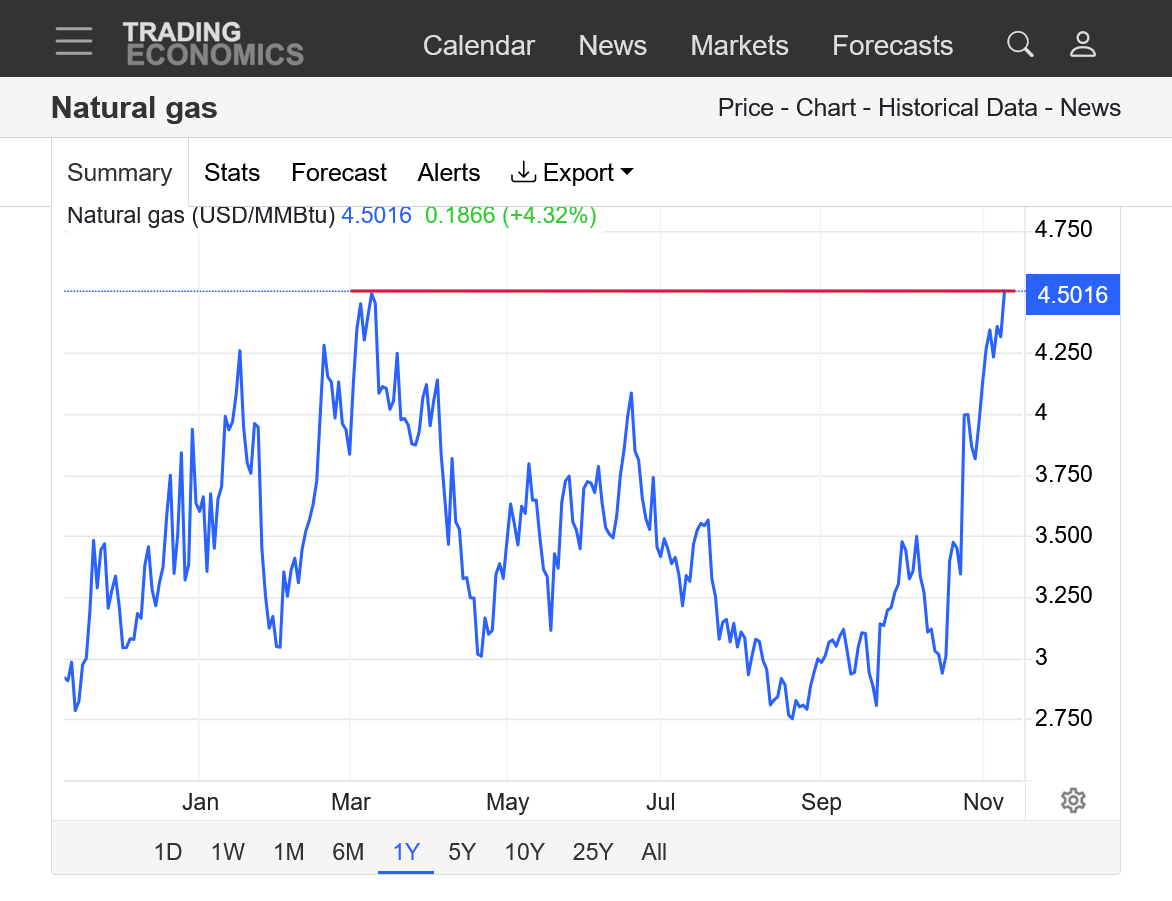Set chart range to 6M
This screenshot has width=1172, height=901.
coord(348,852)
